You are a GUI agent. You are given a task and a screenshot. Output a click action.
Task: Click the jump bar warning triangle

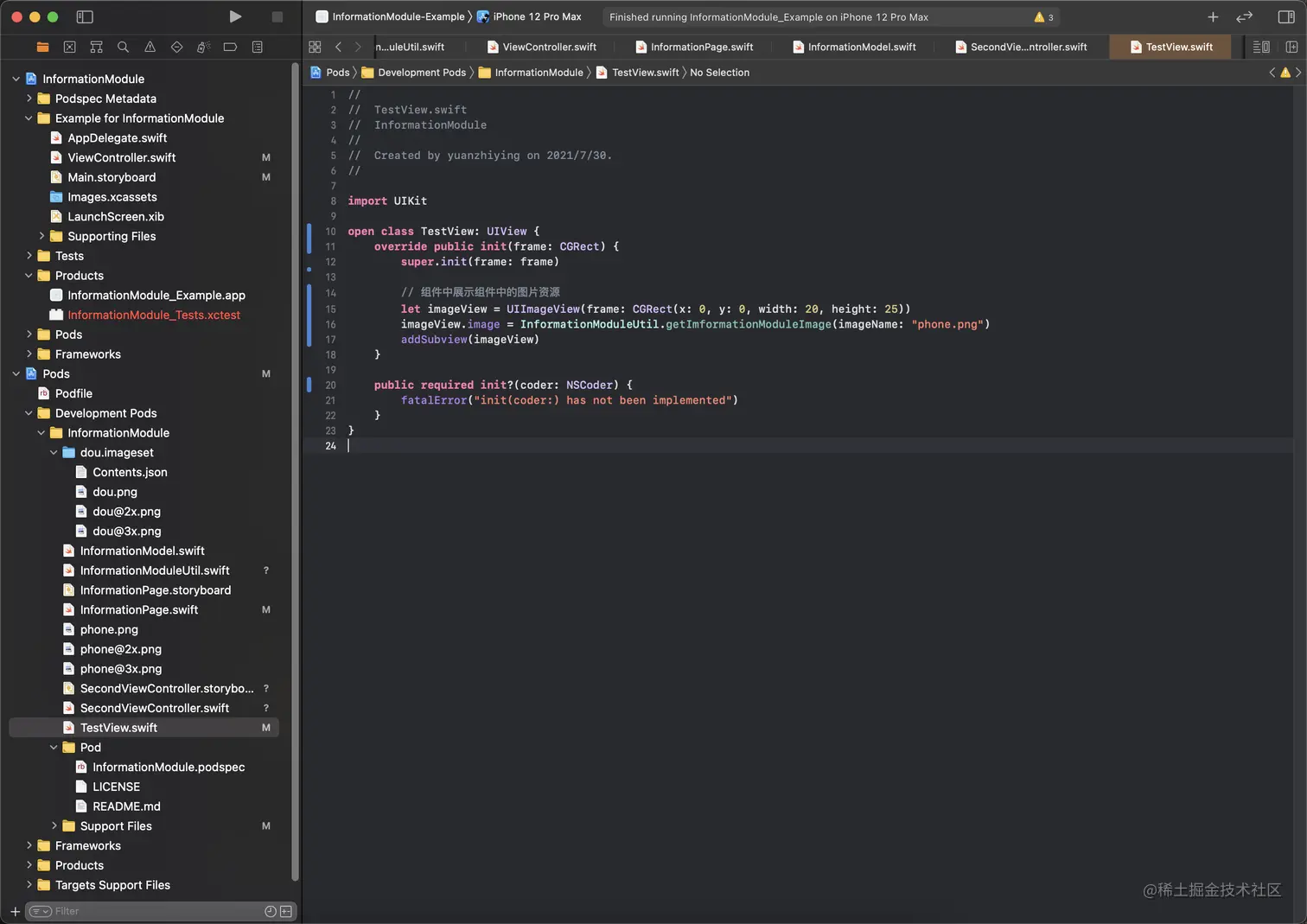(x=1285, y=73)
